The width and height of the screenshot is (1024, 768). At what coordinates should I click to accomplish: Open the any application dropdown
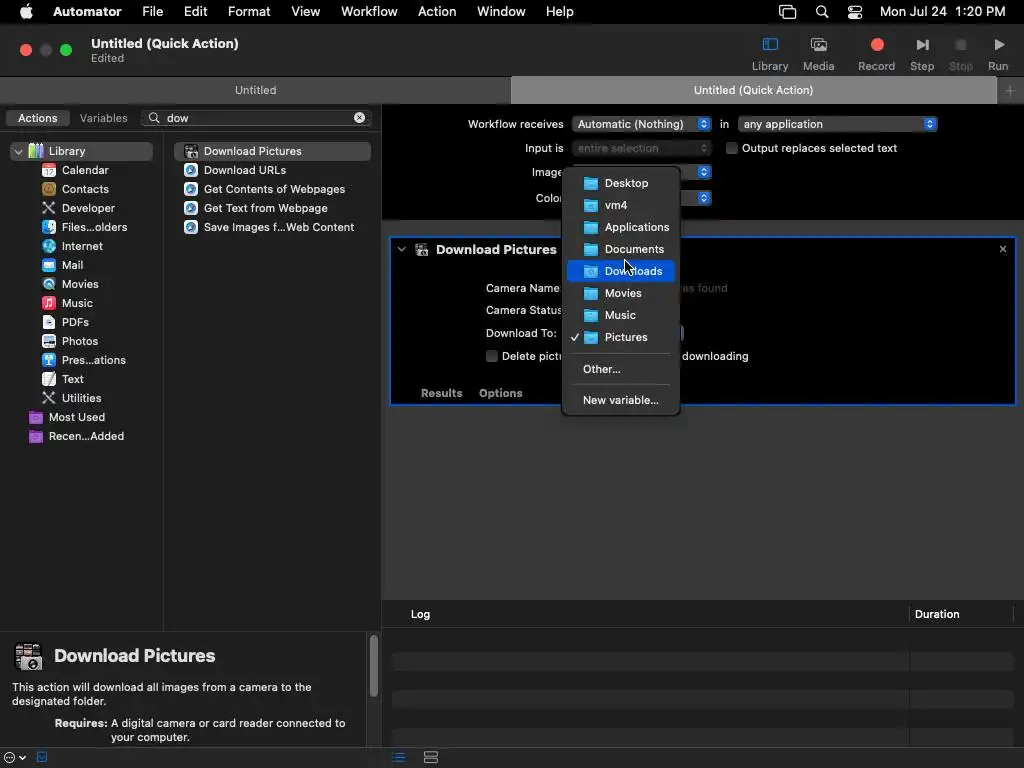pos(837,124)
